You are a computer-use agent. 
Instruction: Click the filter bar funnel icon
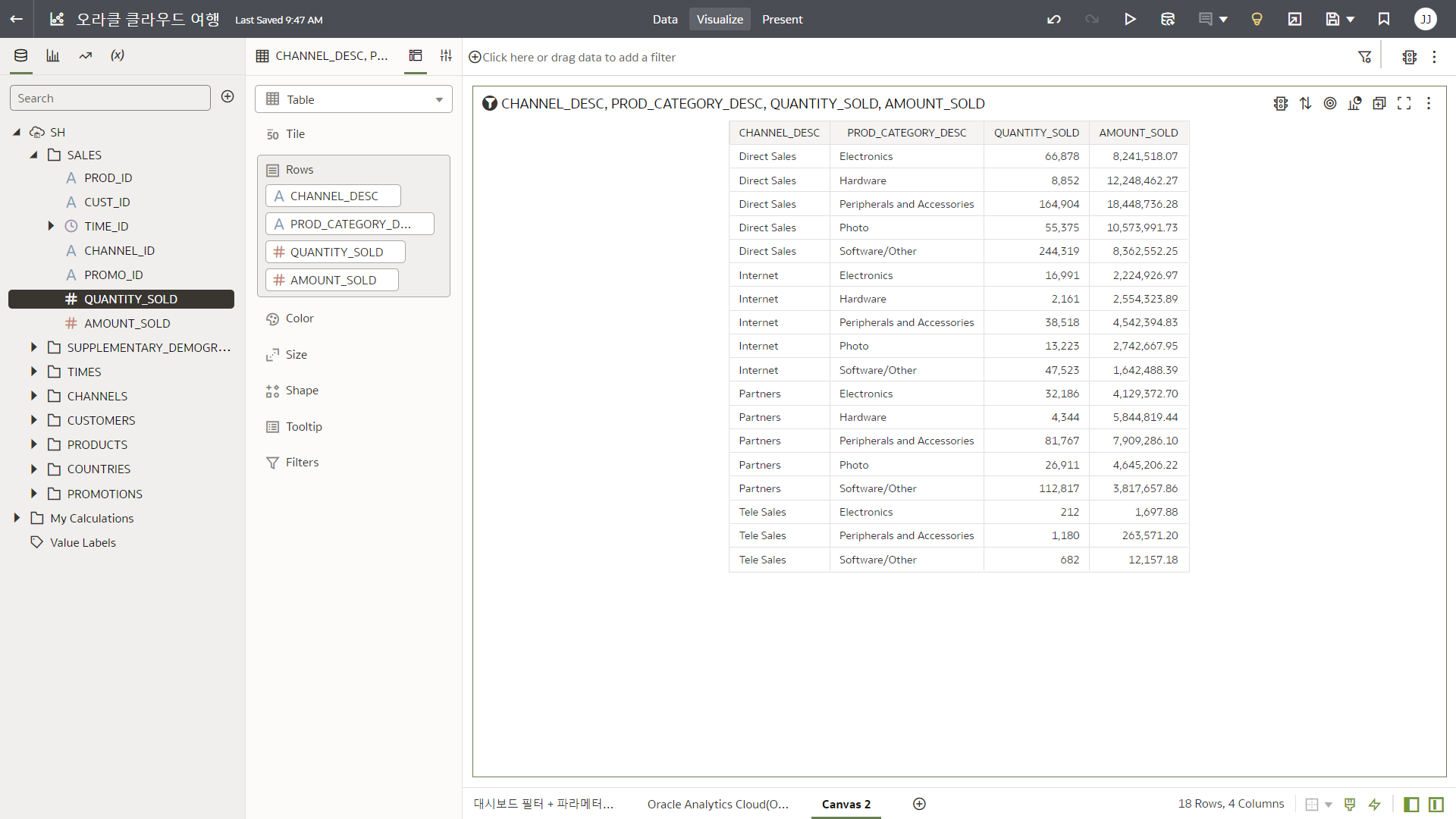pos(1364,57)
